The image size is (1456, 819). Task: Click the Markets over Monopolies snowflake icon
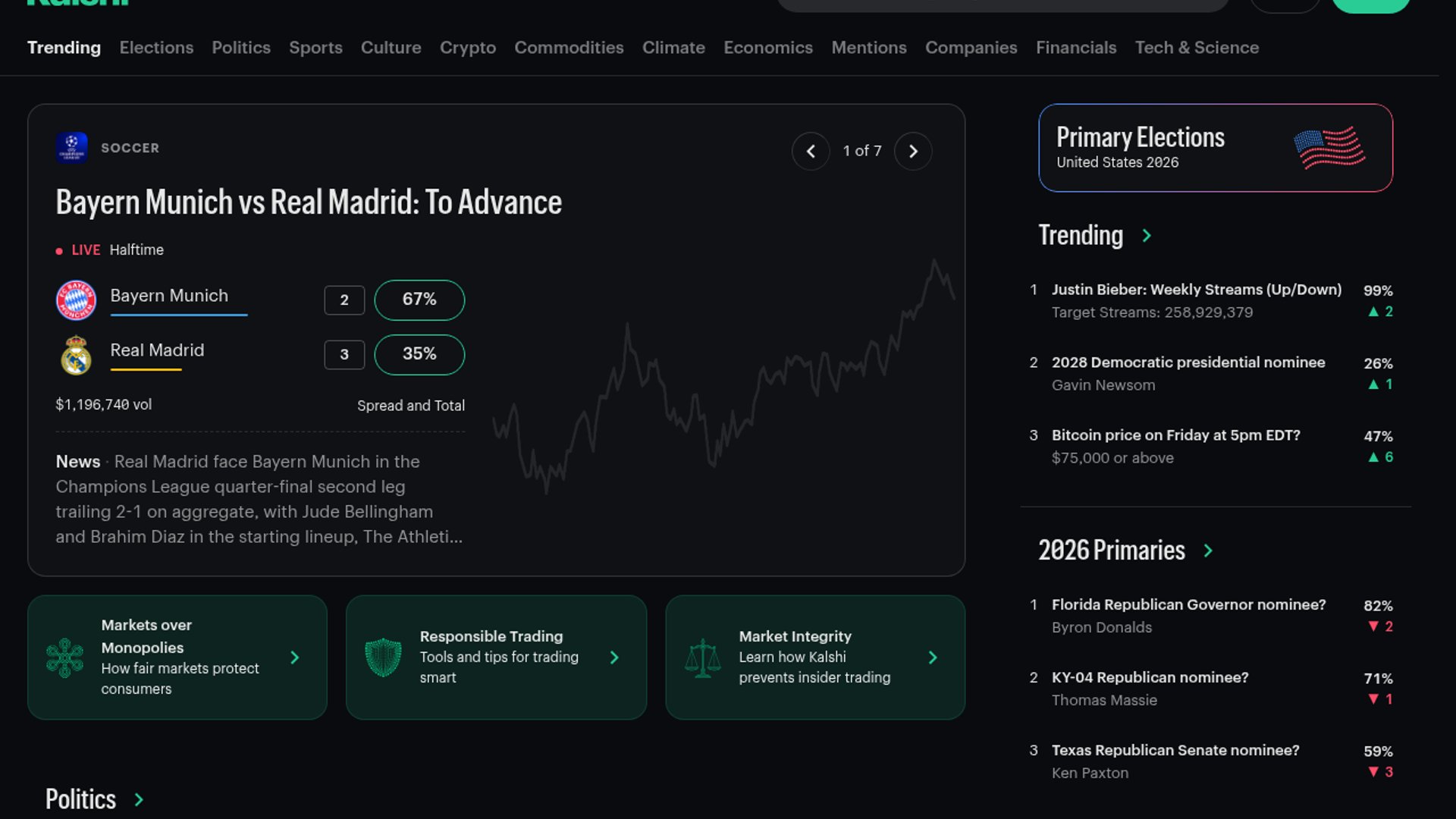coord(64,657)
